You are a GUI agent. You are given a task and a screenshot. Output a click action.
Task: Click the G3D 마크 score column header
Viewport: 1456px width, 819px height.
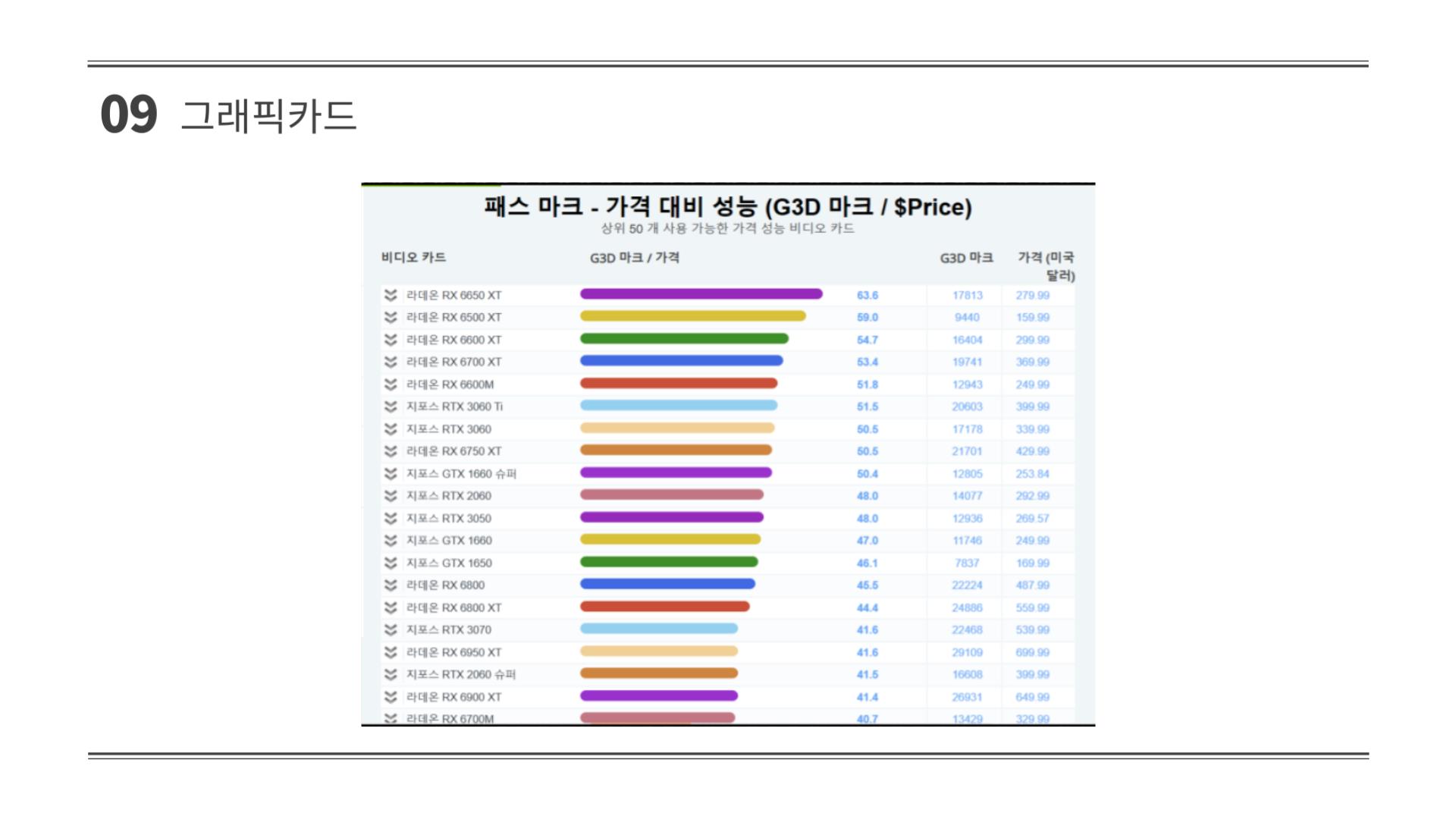tap(966, 258)
